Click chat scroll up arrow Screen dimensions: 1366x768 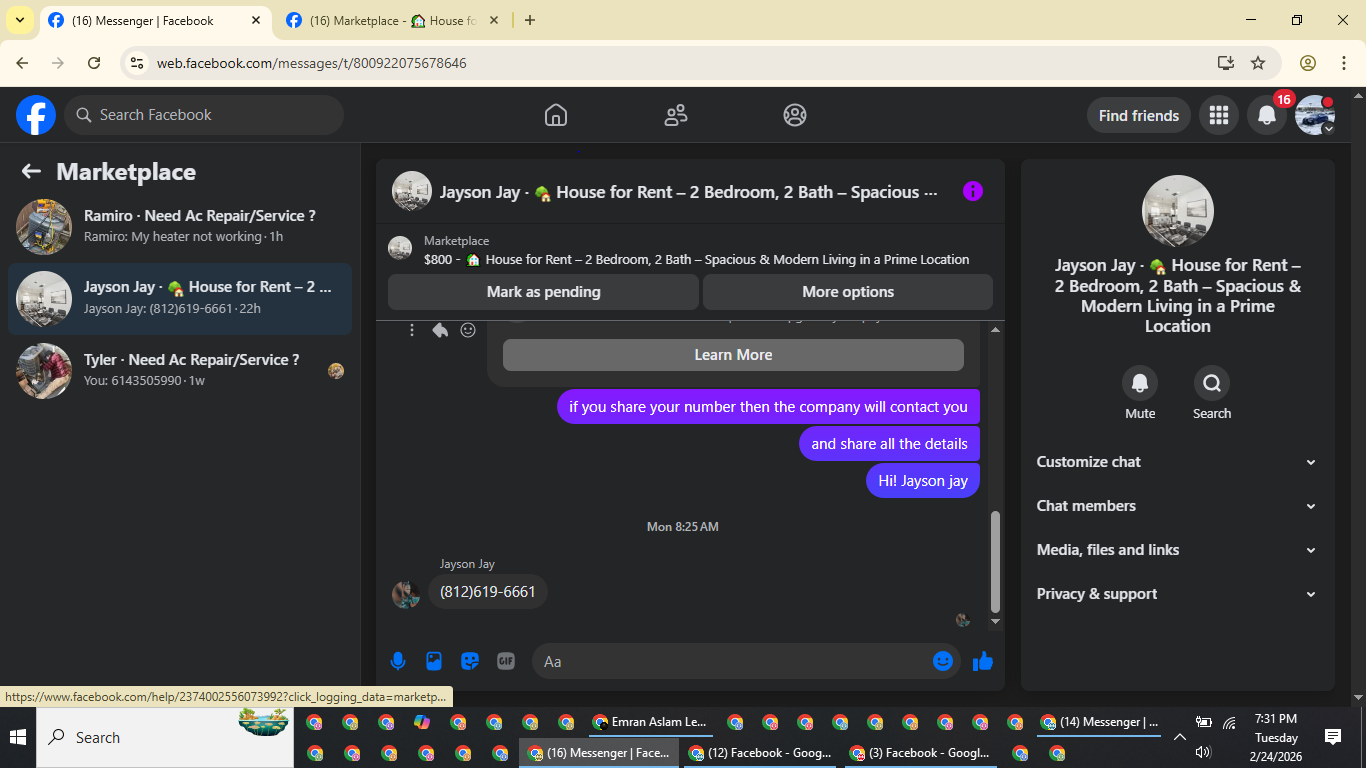[x=994, y=329]
